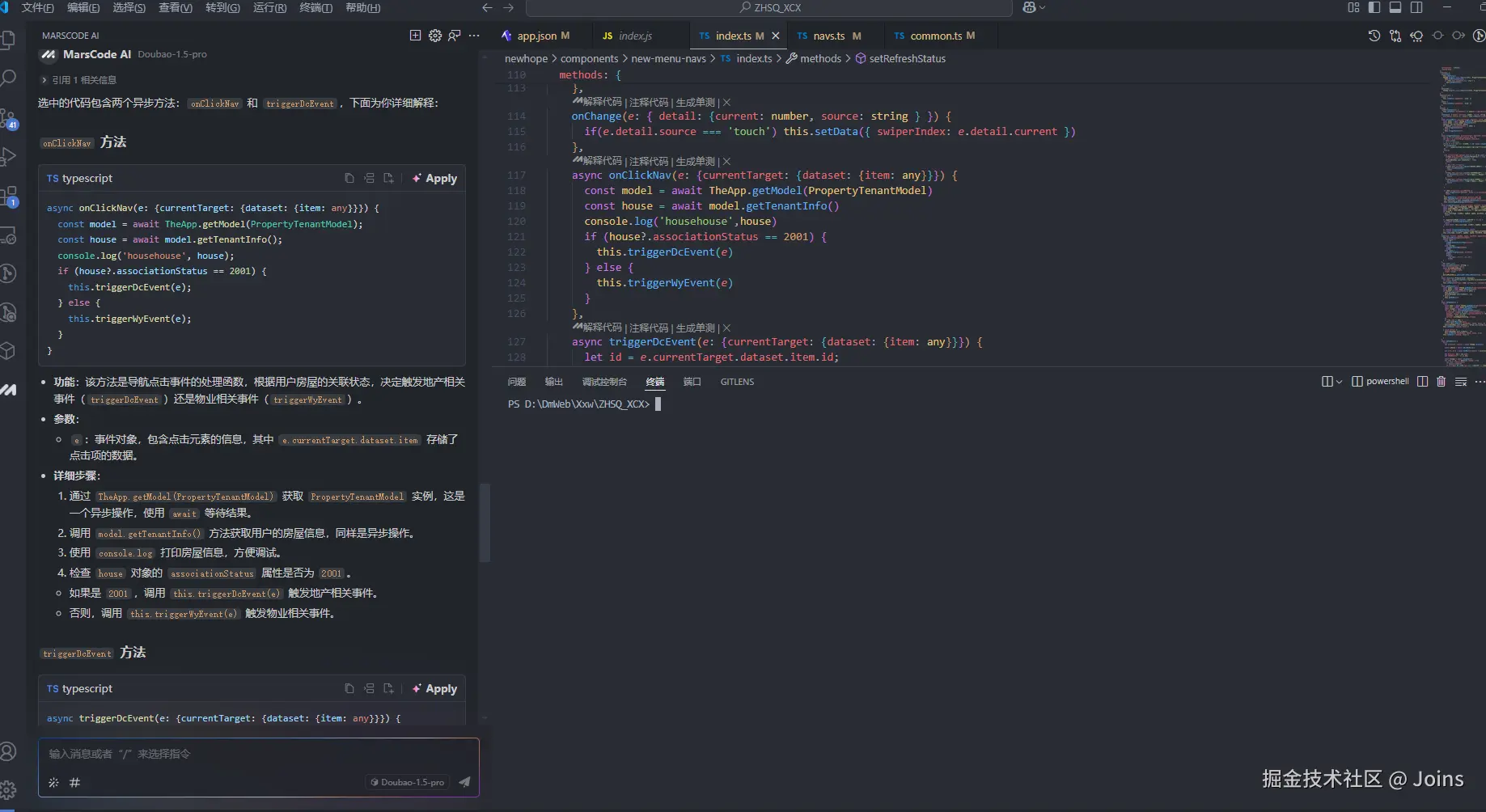The width and height of the screenshot is (1486, 812).
Task: Apply the triggerDcEvent code block
Action: click(435, 688)
